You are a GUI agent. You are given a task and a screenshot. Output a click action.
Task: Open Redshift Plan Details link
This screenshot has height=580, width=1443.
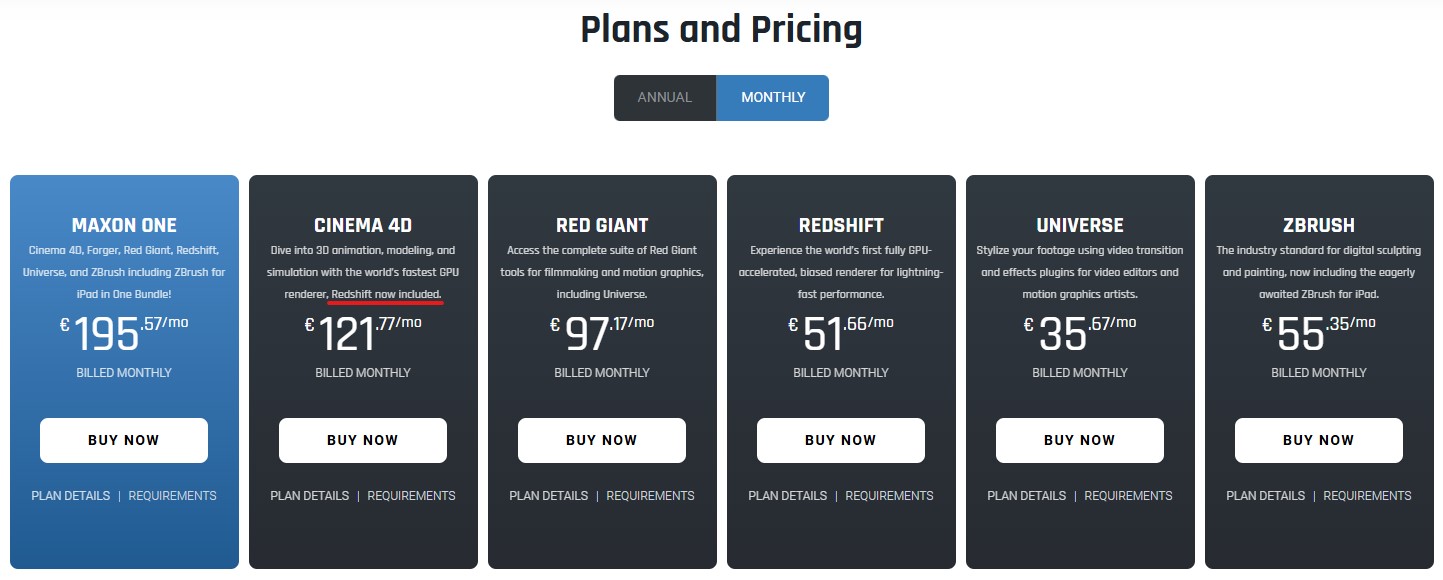point(788,496)
